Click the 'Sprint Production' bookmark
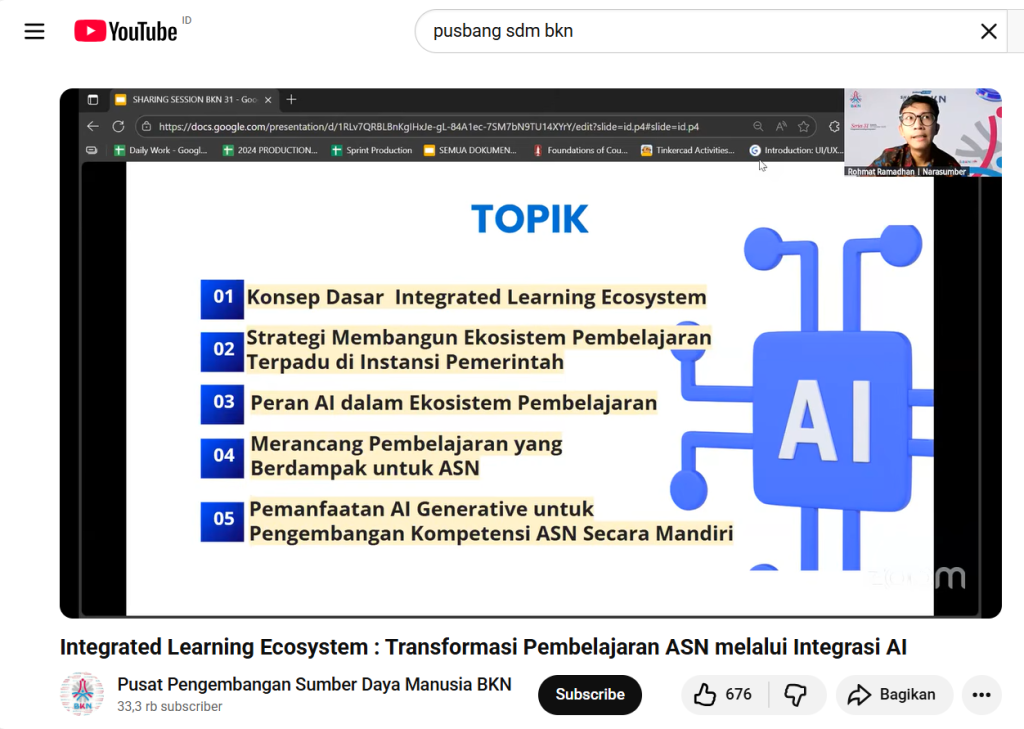The image size is (1024, 729). 372,151
